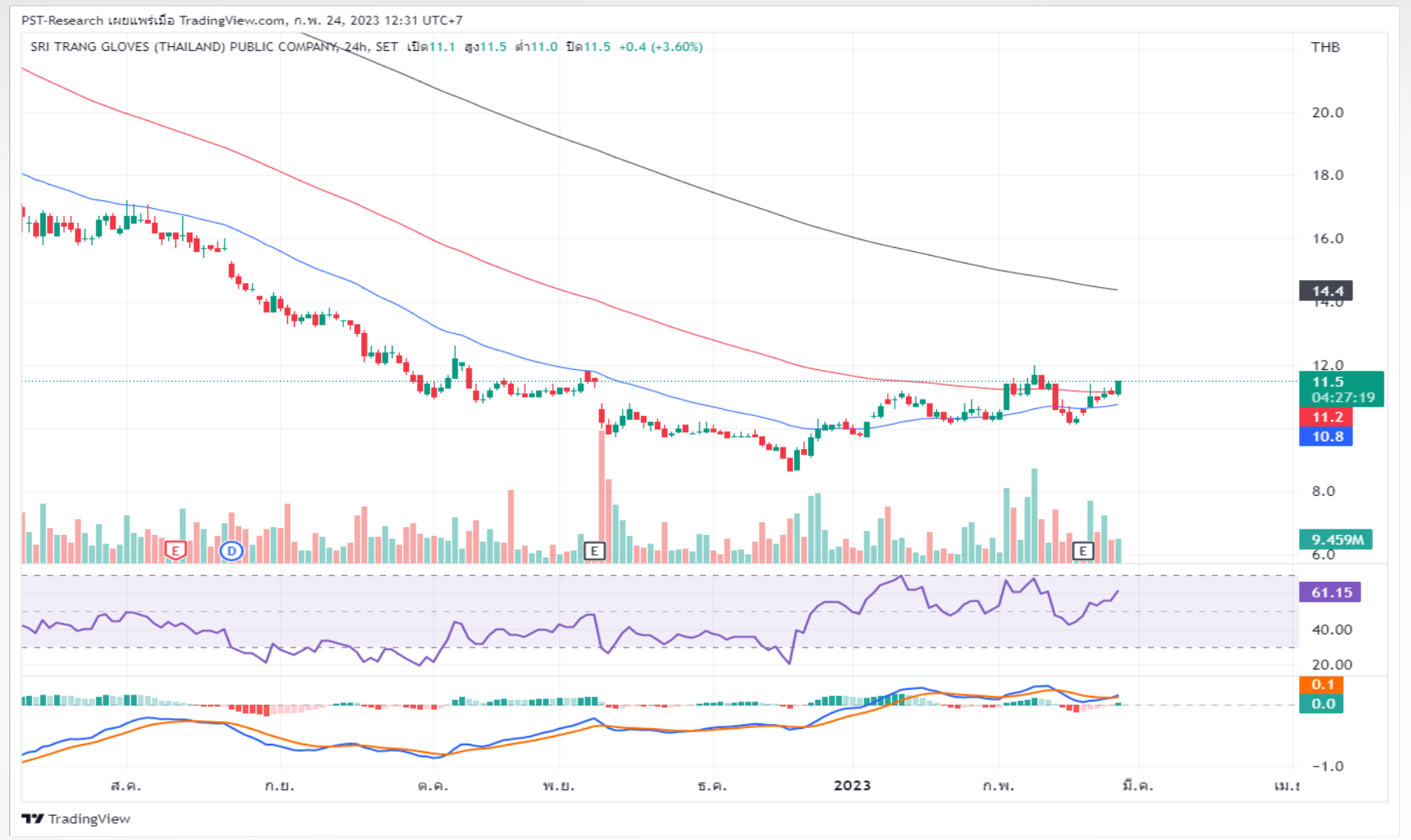This screenshot has height=840, width=1411.
Task: Click the earnings E marker near พ.ย.
Action: pos(594,551)
